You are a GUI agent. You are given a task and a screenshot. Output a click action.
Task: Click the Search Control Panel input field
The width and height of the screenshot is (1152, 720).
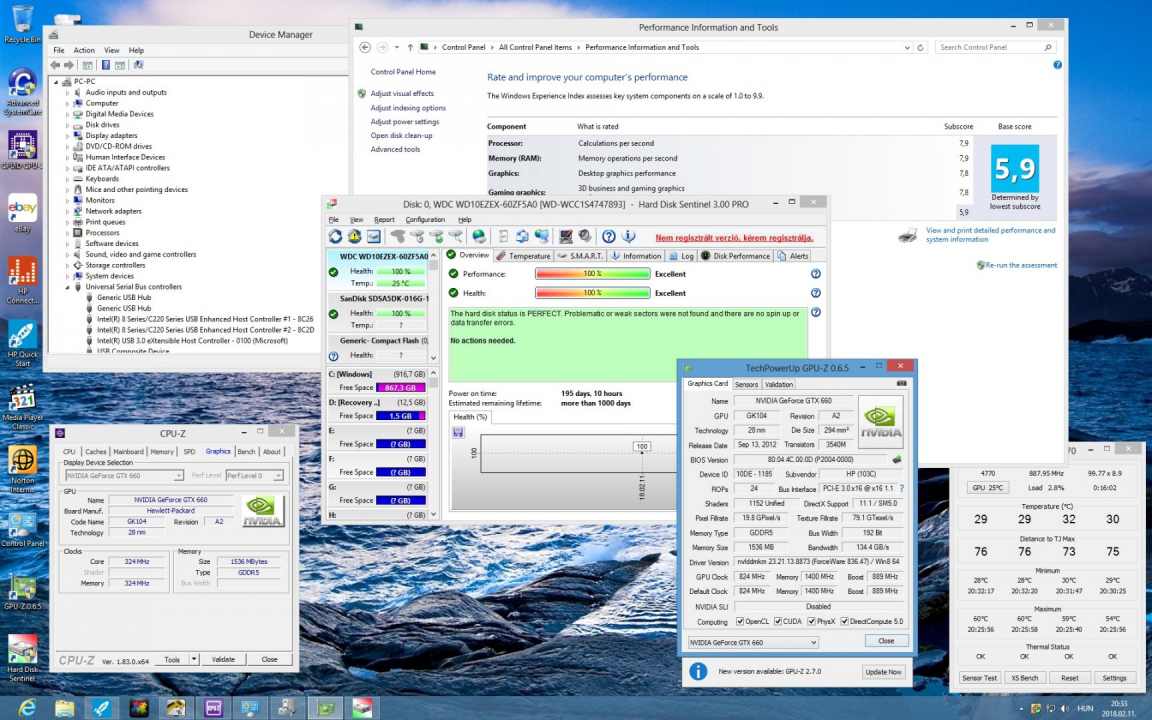[x=996, y=47]
